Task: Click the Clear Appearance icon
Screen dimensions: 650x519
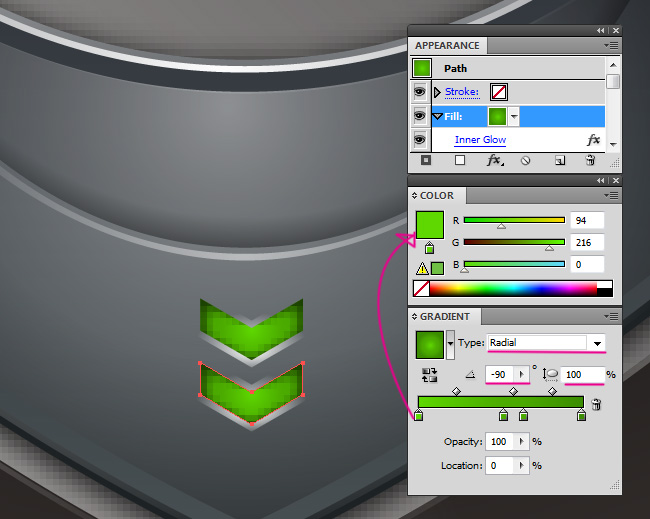Action: 525,160
